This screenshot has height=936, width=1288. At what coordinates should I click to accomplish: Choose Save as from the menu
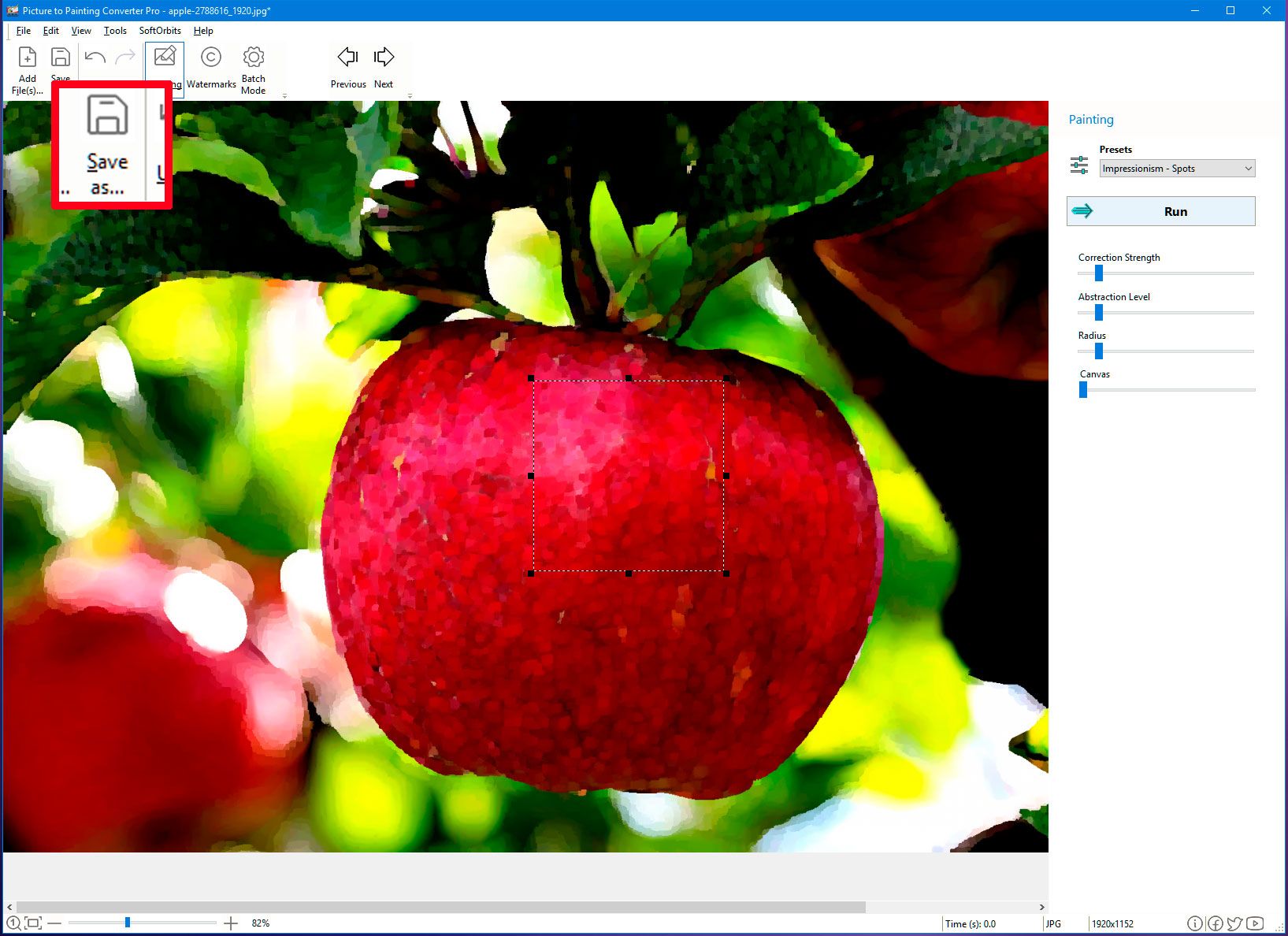point(106,146)
